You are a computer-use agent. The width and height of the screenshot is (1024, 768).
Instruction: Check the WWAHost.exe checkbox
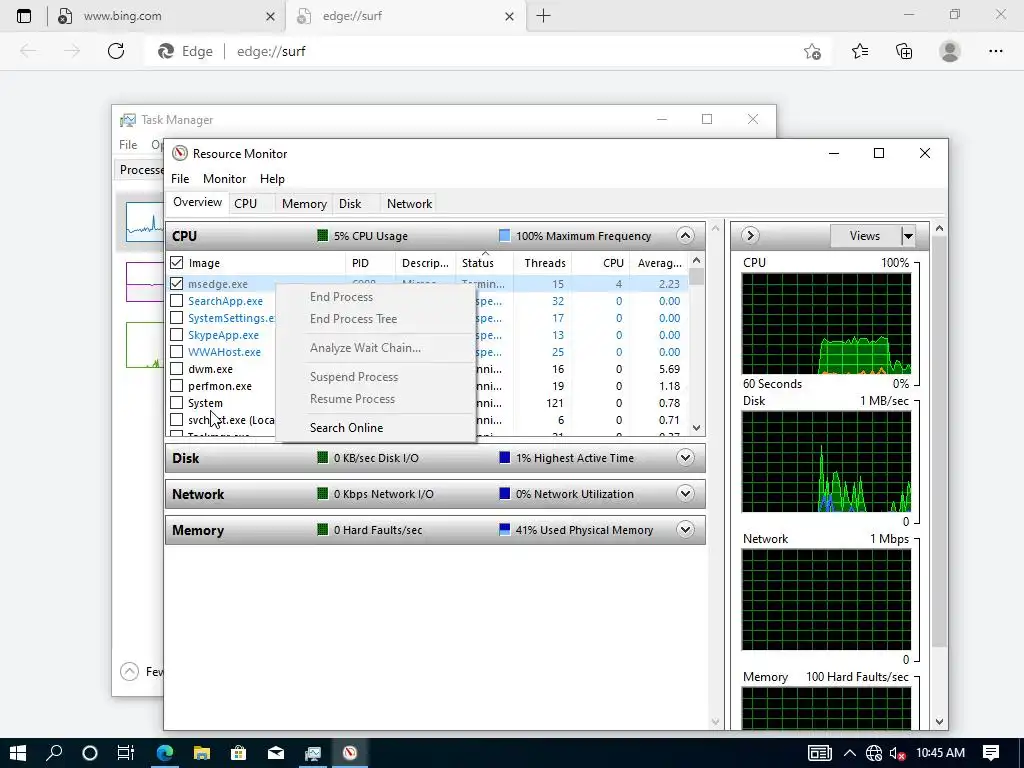pyautogui.click(x=176, y=351)
